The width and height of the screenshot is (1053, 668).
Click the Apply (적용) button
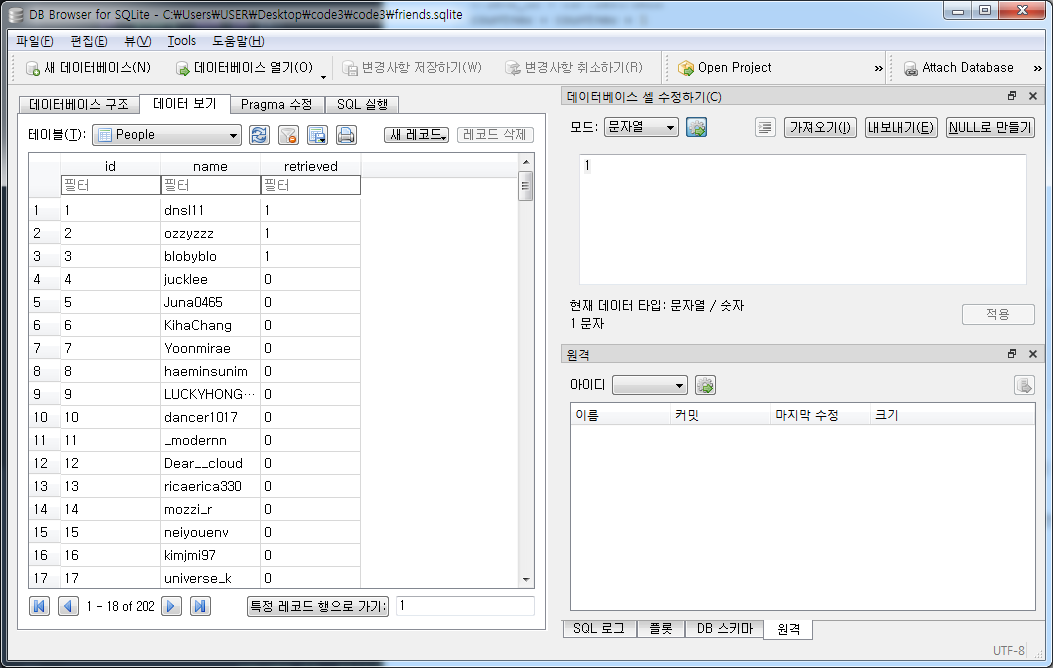pos(998,314)
